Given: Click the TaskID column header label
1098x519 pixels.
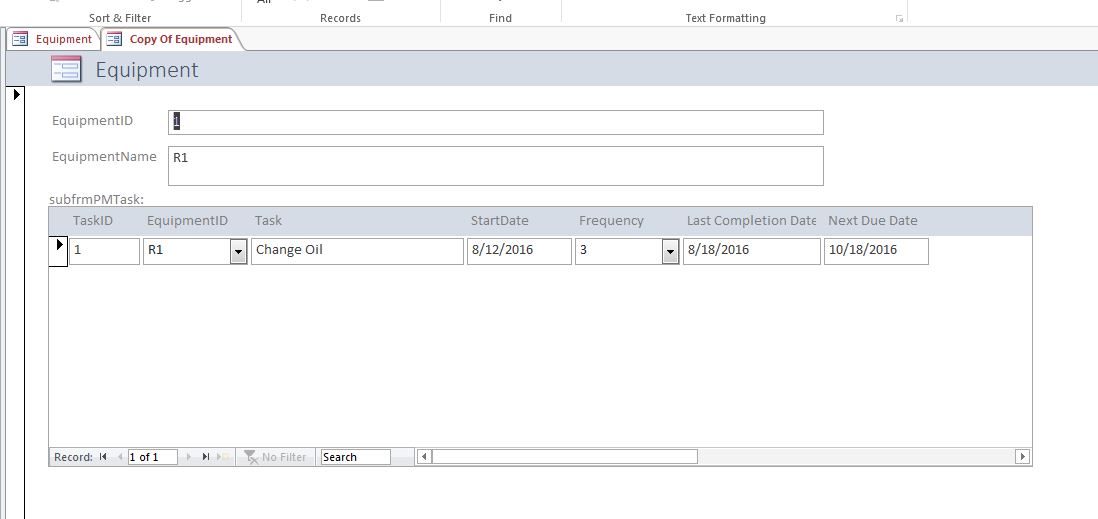Looking at the screenshot, I should 93,221.
